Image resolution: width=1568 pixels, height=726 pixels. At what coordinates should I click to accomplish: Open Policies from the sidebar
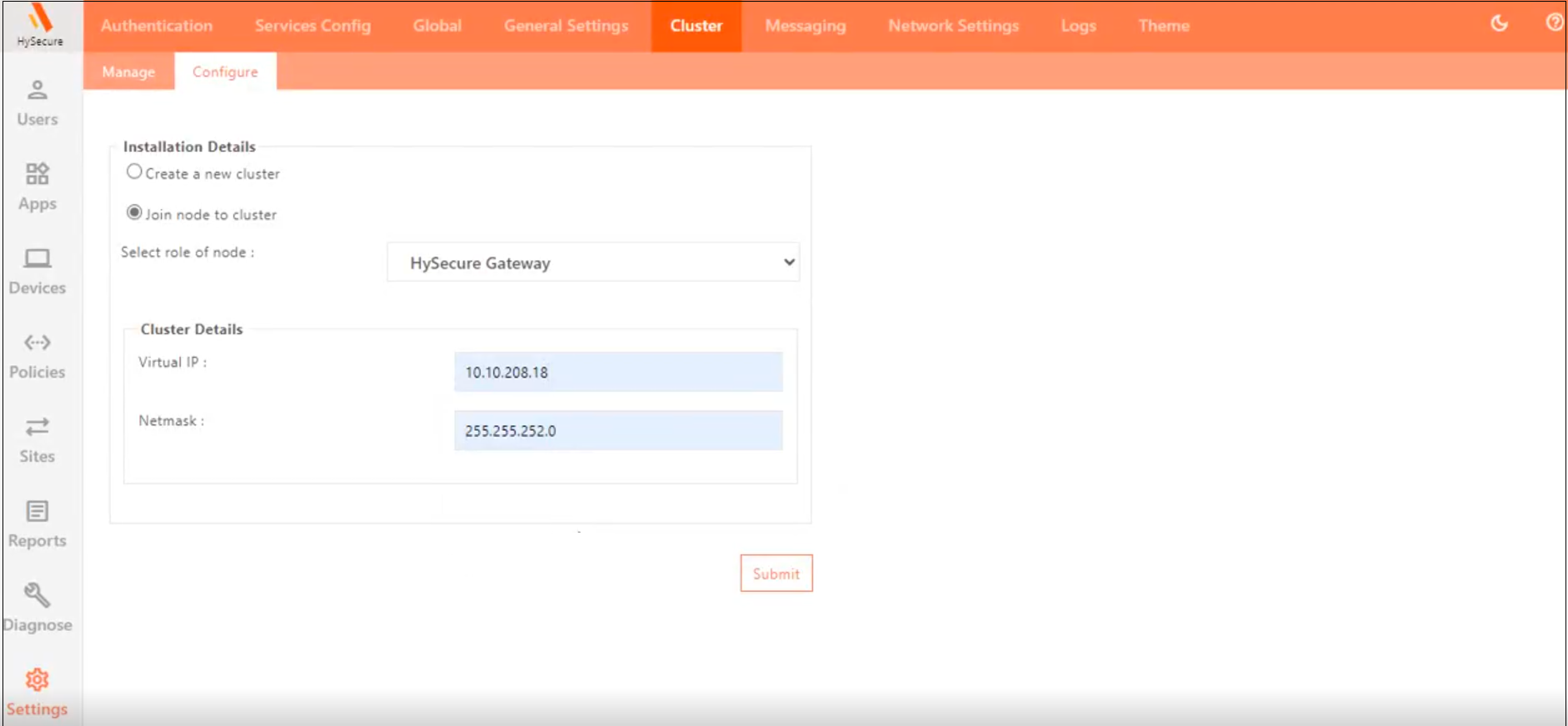tap(37, 343)
